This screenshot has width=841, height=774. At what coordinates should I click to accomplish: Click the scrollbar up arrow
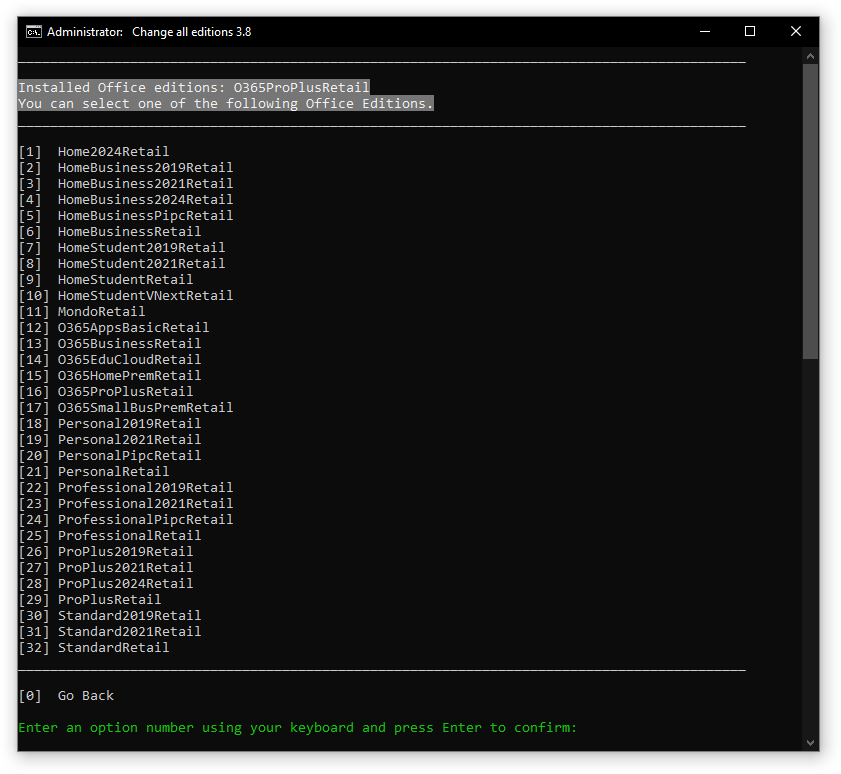[810, 56]
